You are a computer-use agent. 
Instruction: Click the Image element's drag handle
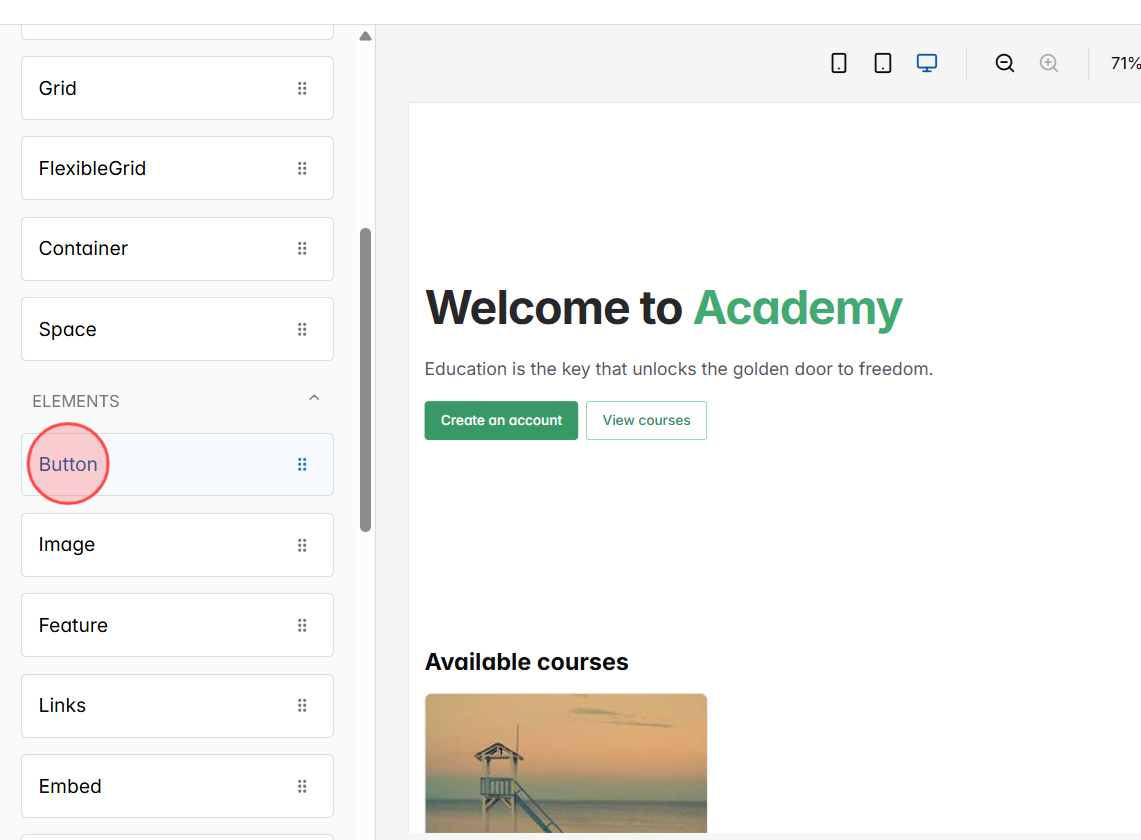click(302, 545)
